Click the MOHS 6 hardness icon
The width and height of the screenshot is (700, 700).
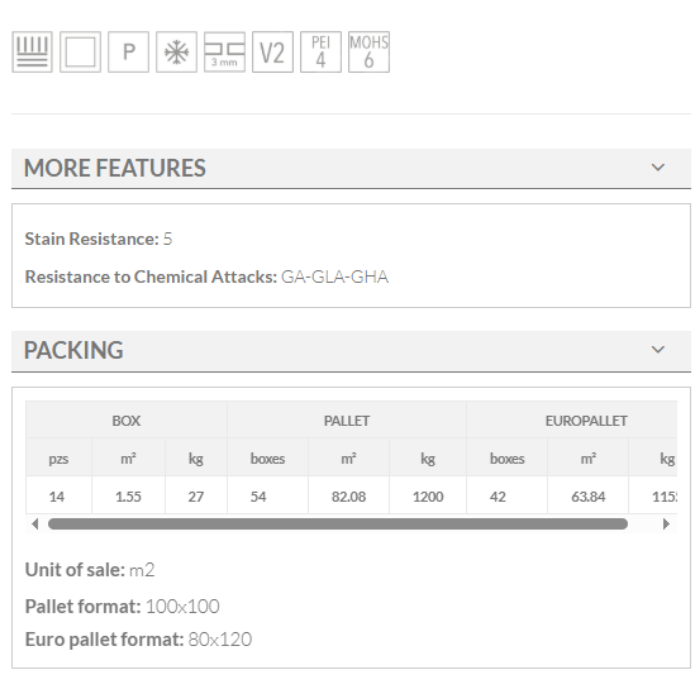(x=368, y=53)
